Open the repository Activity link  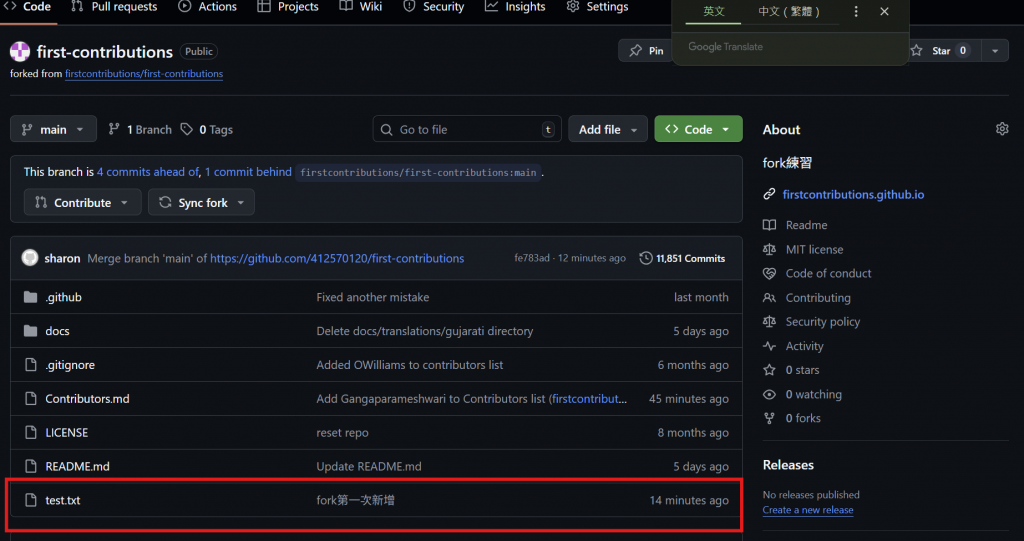click(804, 346)
